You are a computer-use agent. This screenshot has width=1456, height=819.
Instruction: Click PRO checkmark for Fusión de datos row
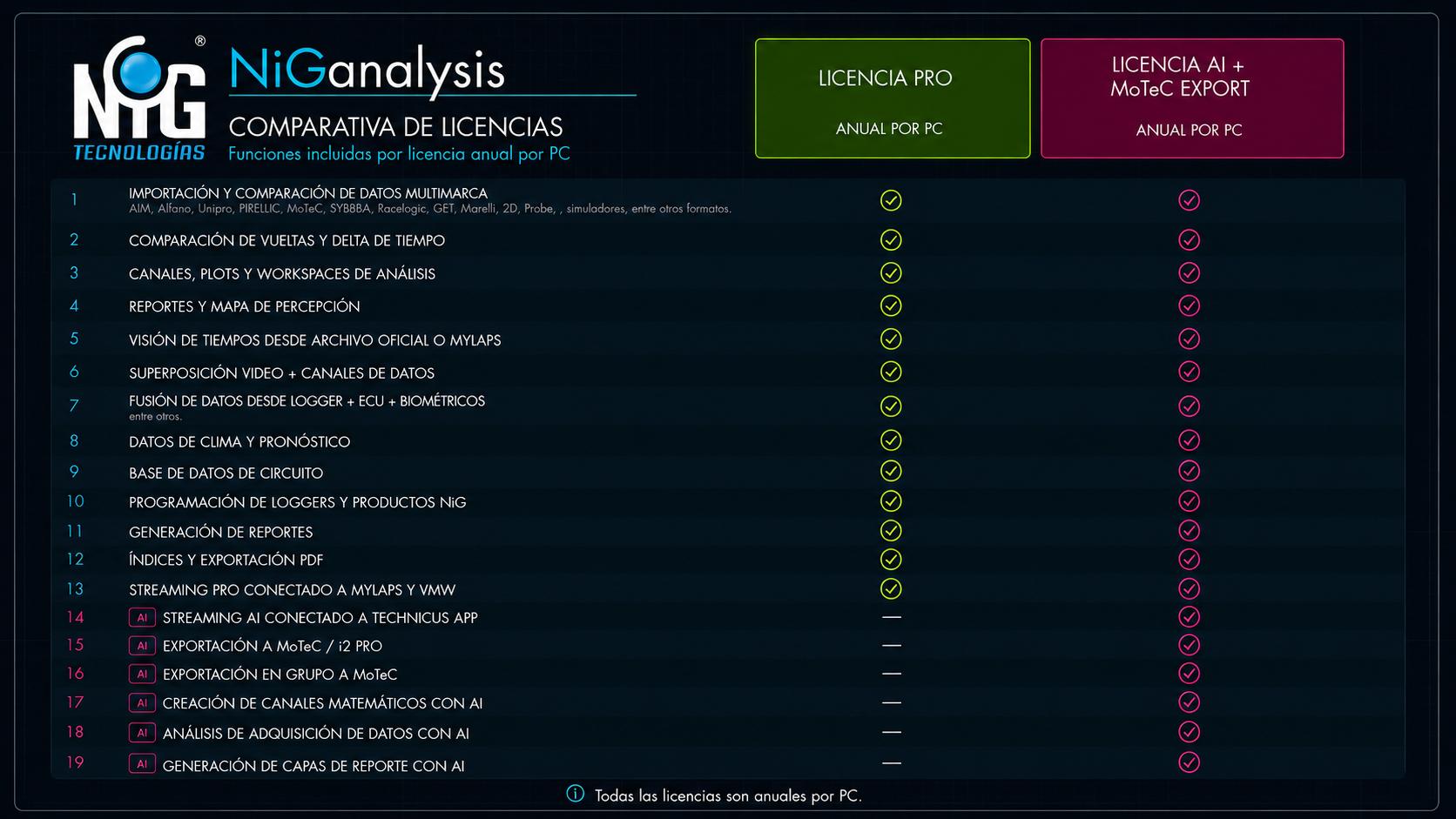[891, 406]
